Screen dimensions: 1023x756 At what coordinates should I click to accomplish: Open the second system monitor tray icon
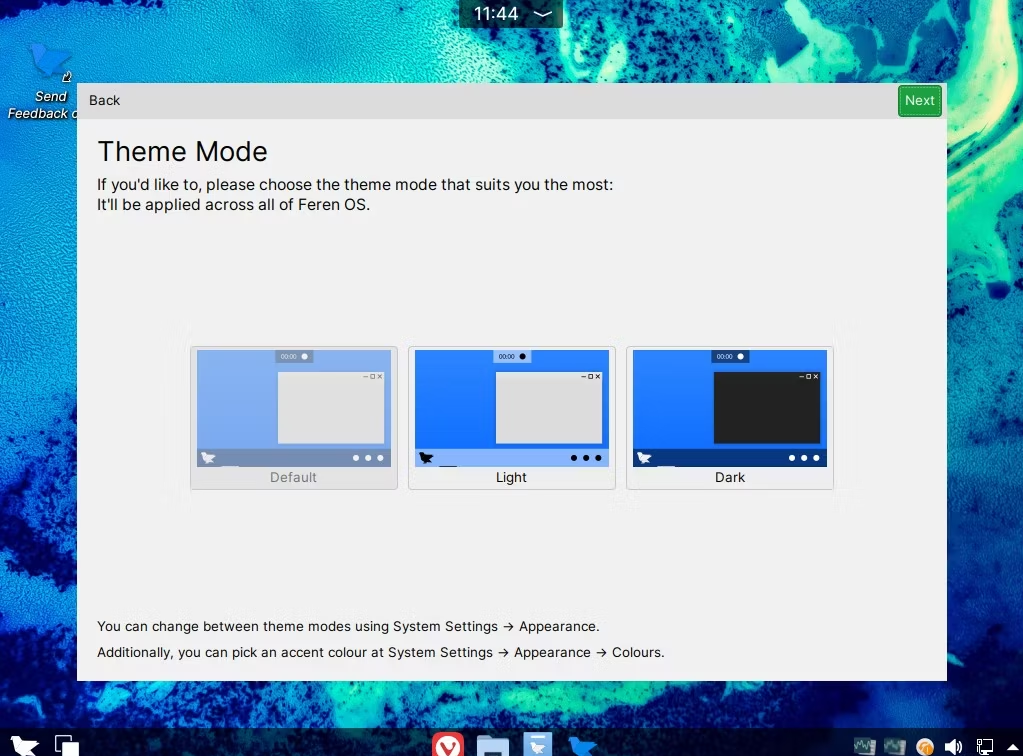[x=894, y=746]
